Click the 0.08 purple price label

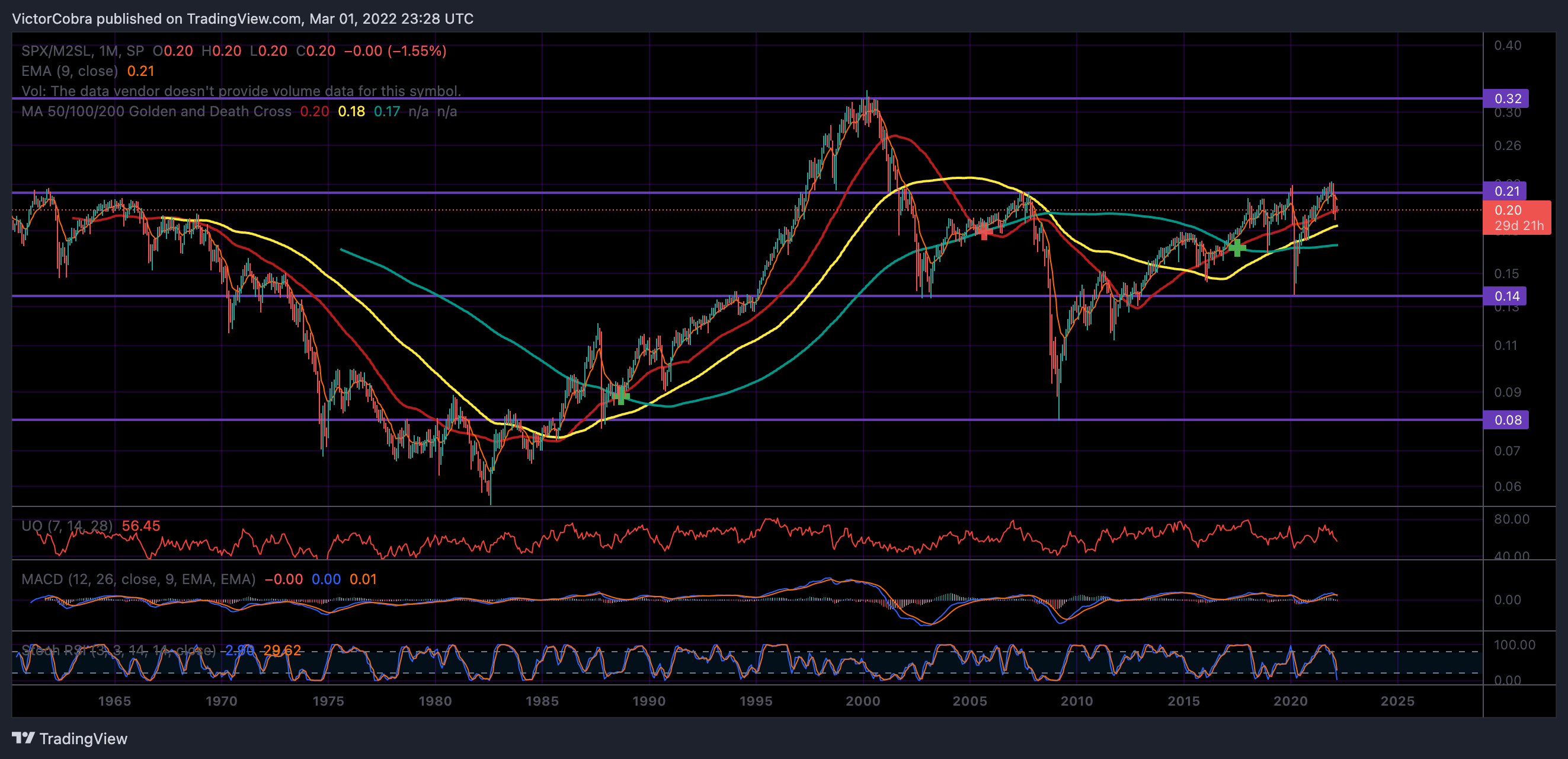1506,420
